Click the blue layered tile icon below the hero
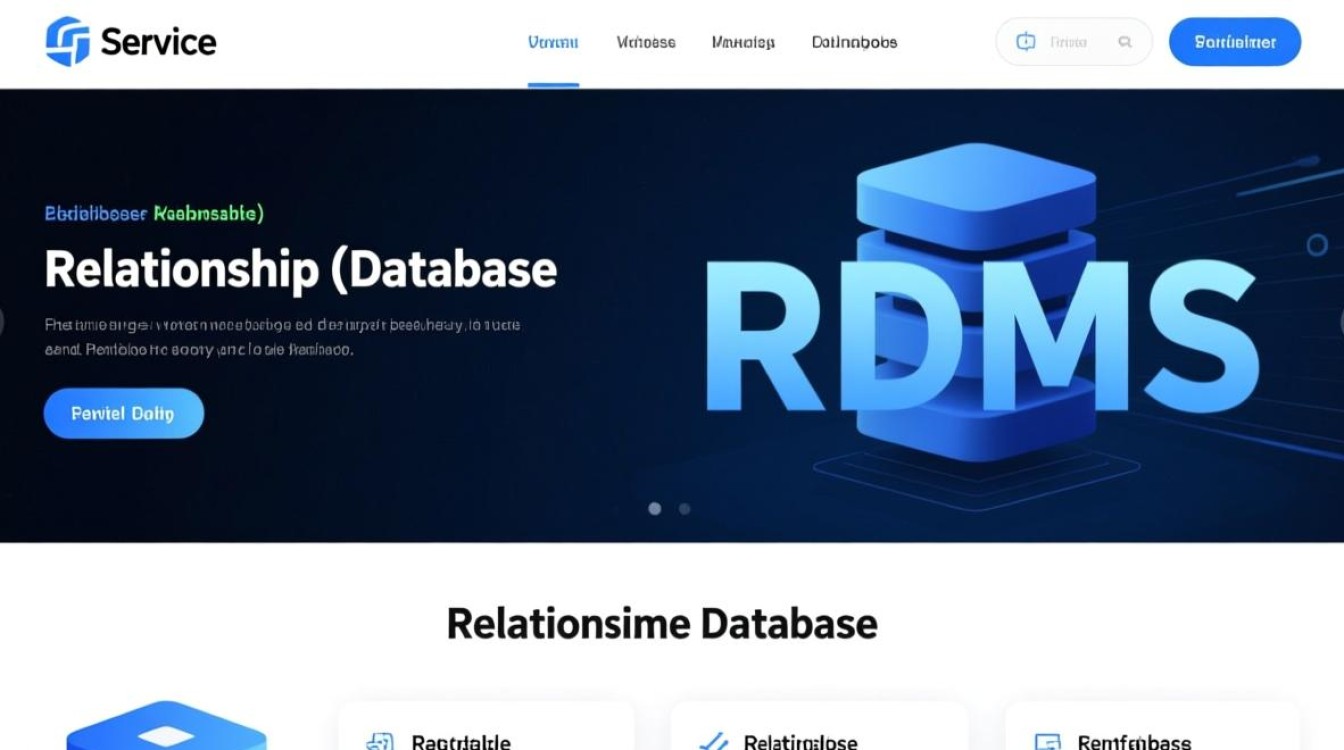Viewport: 1344px width, 750px height. tap(166, 728)
